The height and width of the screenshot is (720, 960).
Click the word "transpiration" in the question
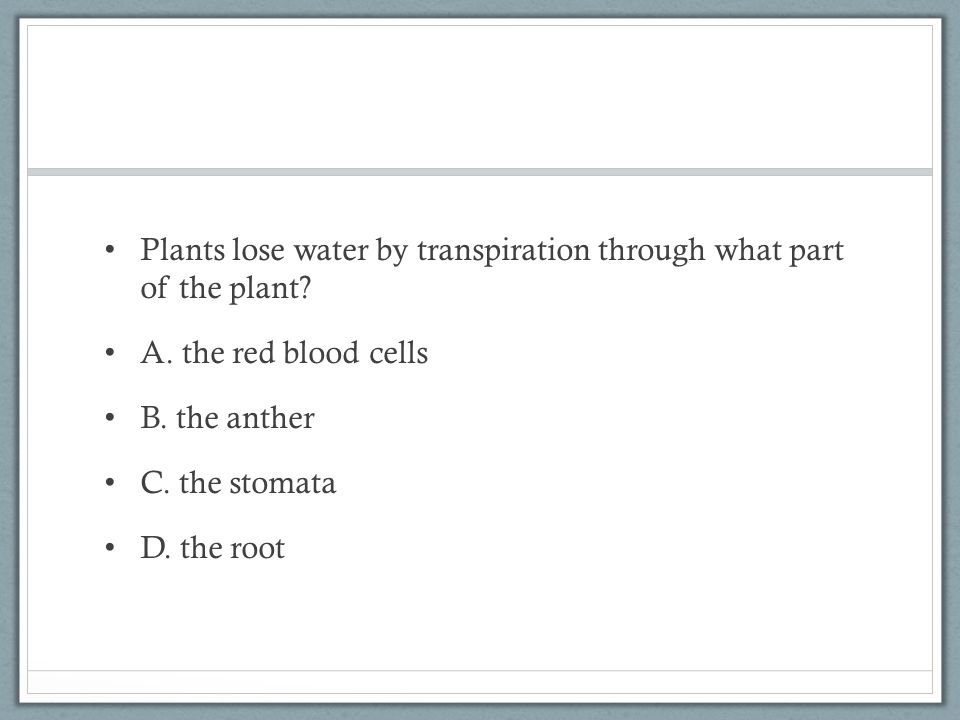(x=503, y=251)
